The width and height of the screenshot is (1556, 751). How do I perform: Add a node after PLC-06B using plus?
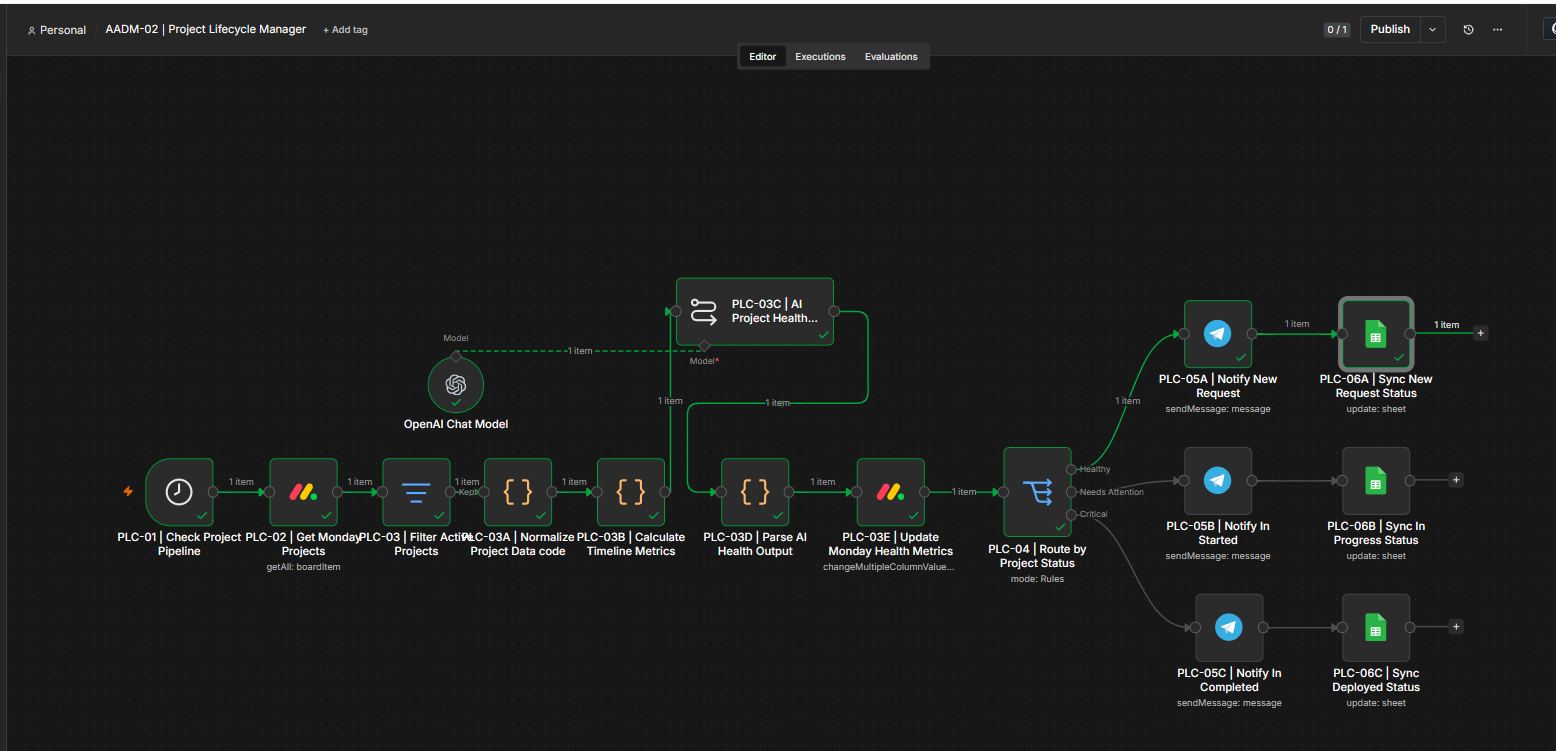tap(1456, 480)
